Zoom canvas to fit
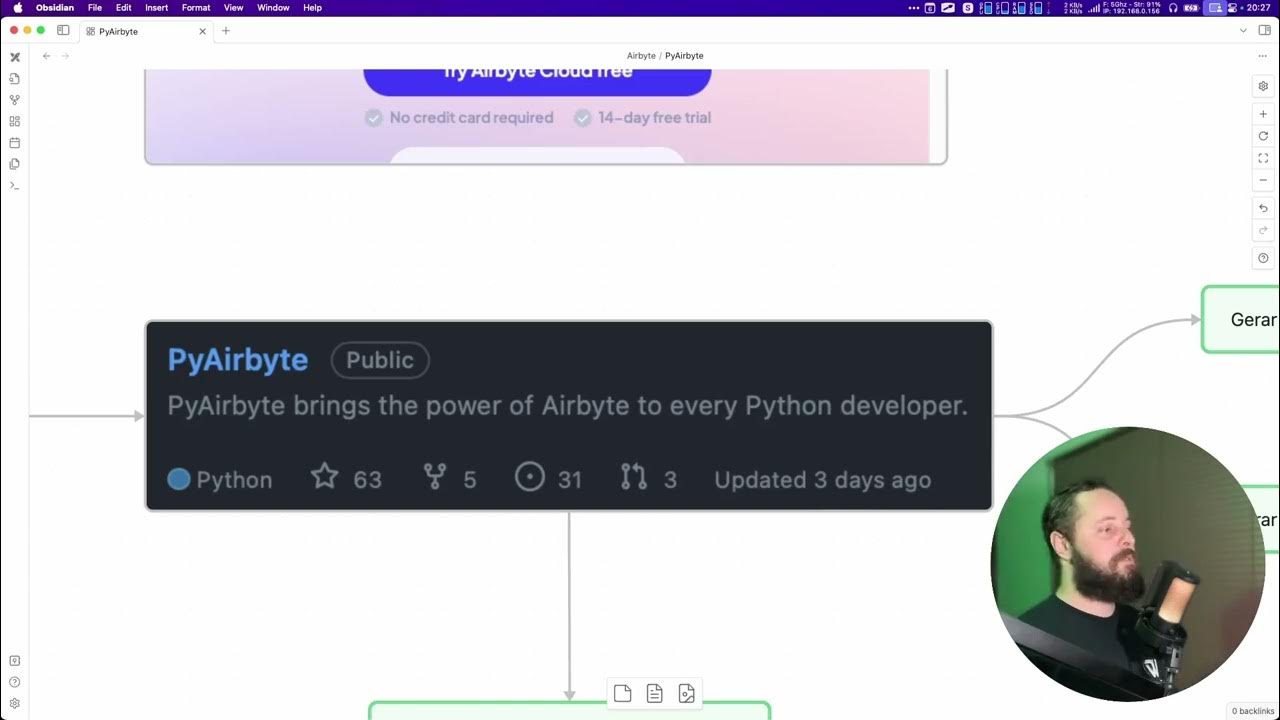 pos(1263,158)
